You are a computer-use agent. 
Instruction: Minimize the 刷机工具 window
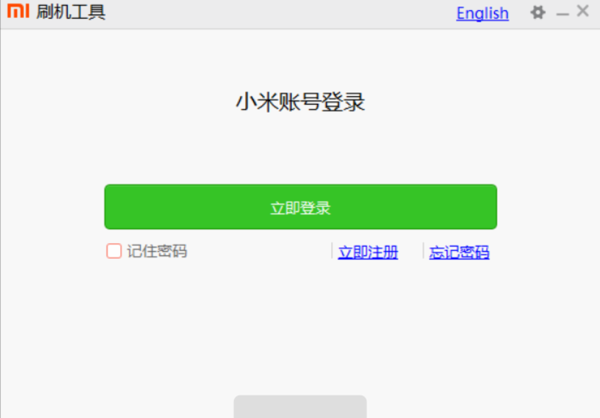562,15
